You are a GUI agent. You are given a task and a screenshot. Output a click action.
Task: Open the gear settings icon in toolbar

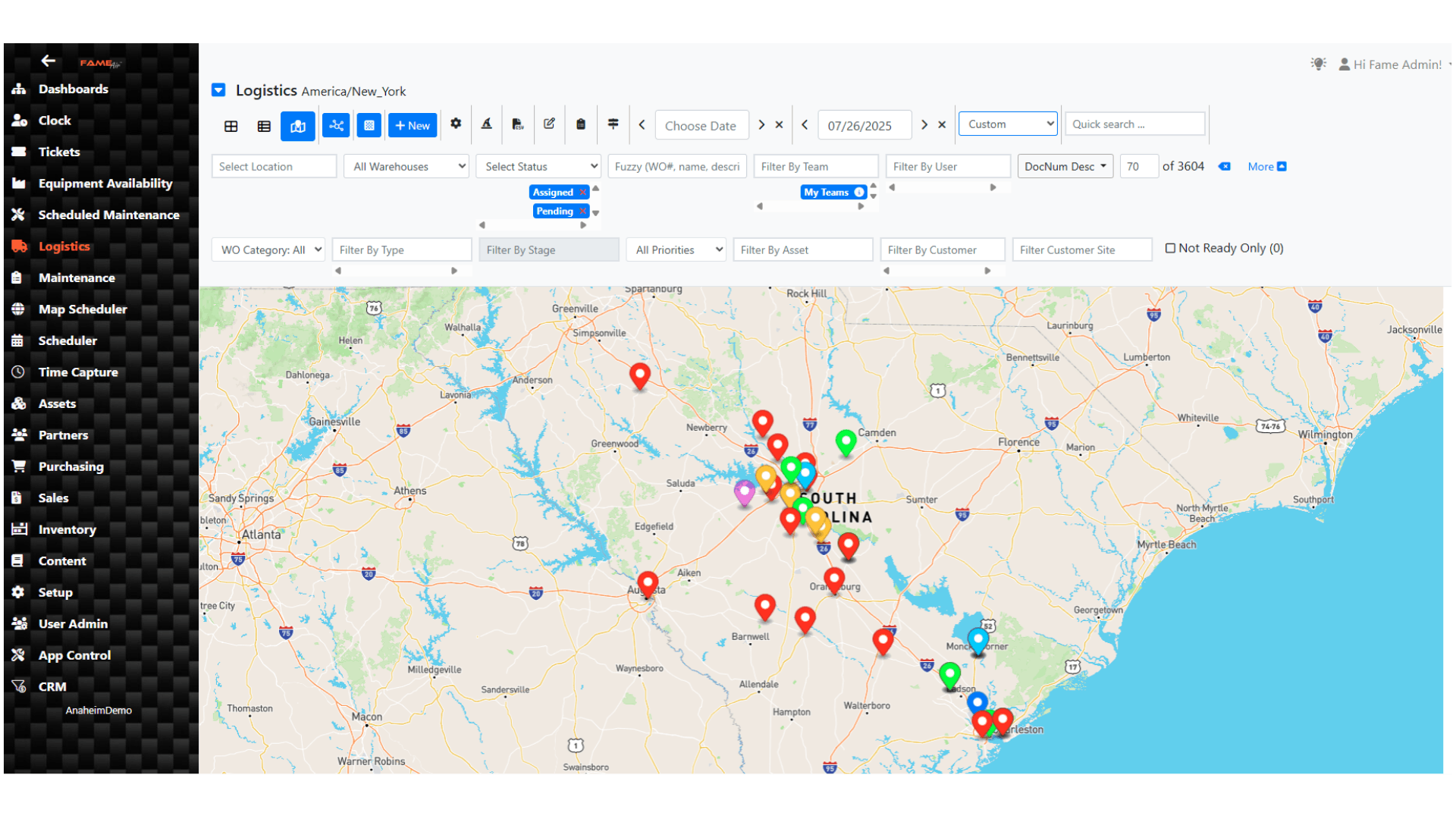click(456, 124)
